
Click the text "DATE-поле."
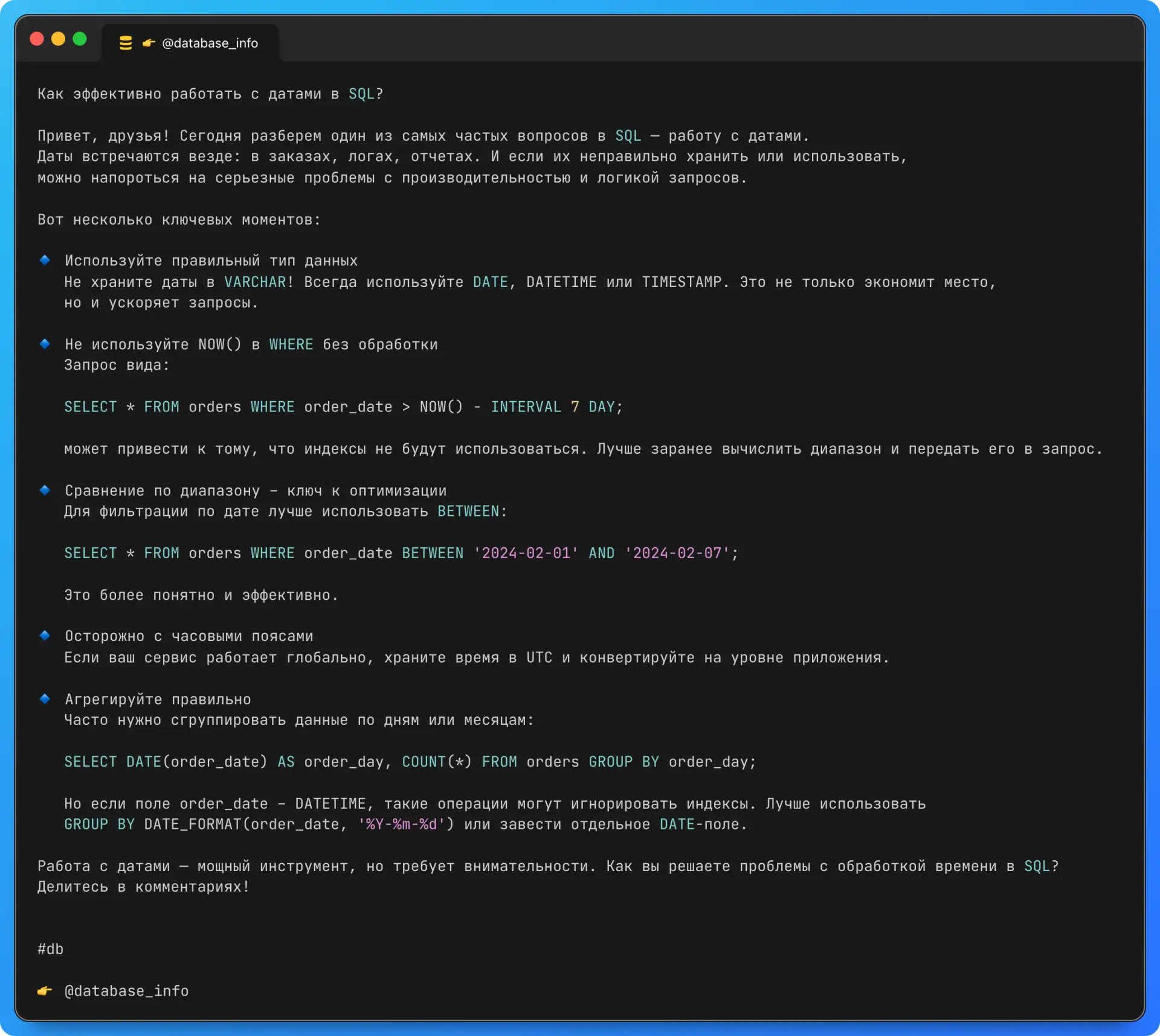tap(703, 825)
